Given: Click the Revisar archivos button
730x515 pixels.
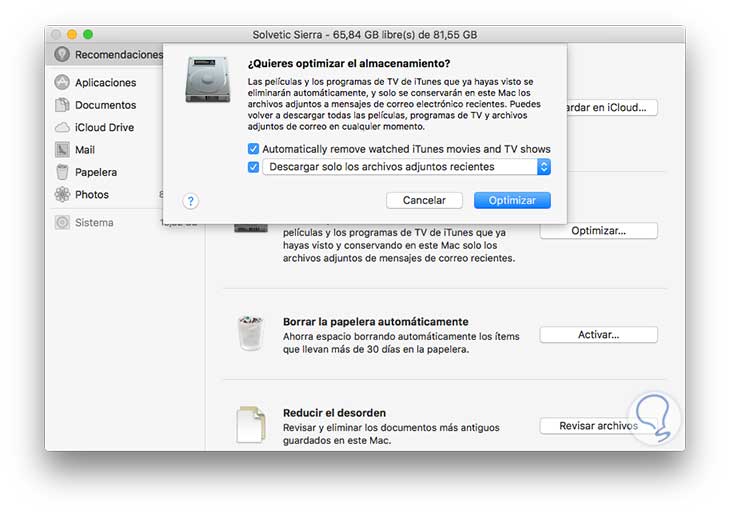Looking at the screenshot, I should click(x=599, y=426).
